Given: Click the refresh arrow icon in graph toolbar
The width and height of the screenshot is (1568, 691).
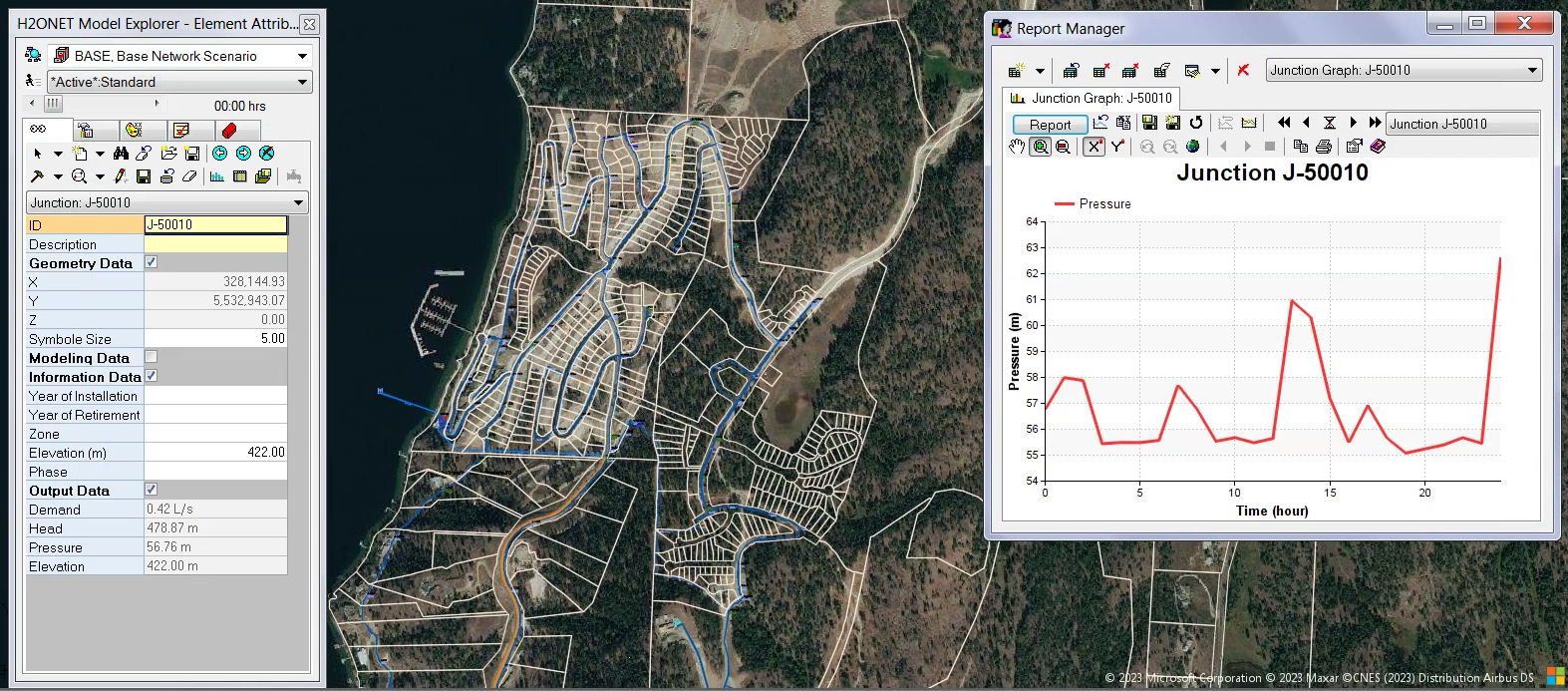Looking at the screenshot, I should point(1196,123).
